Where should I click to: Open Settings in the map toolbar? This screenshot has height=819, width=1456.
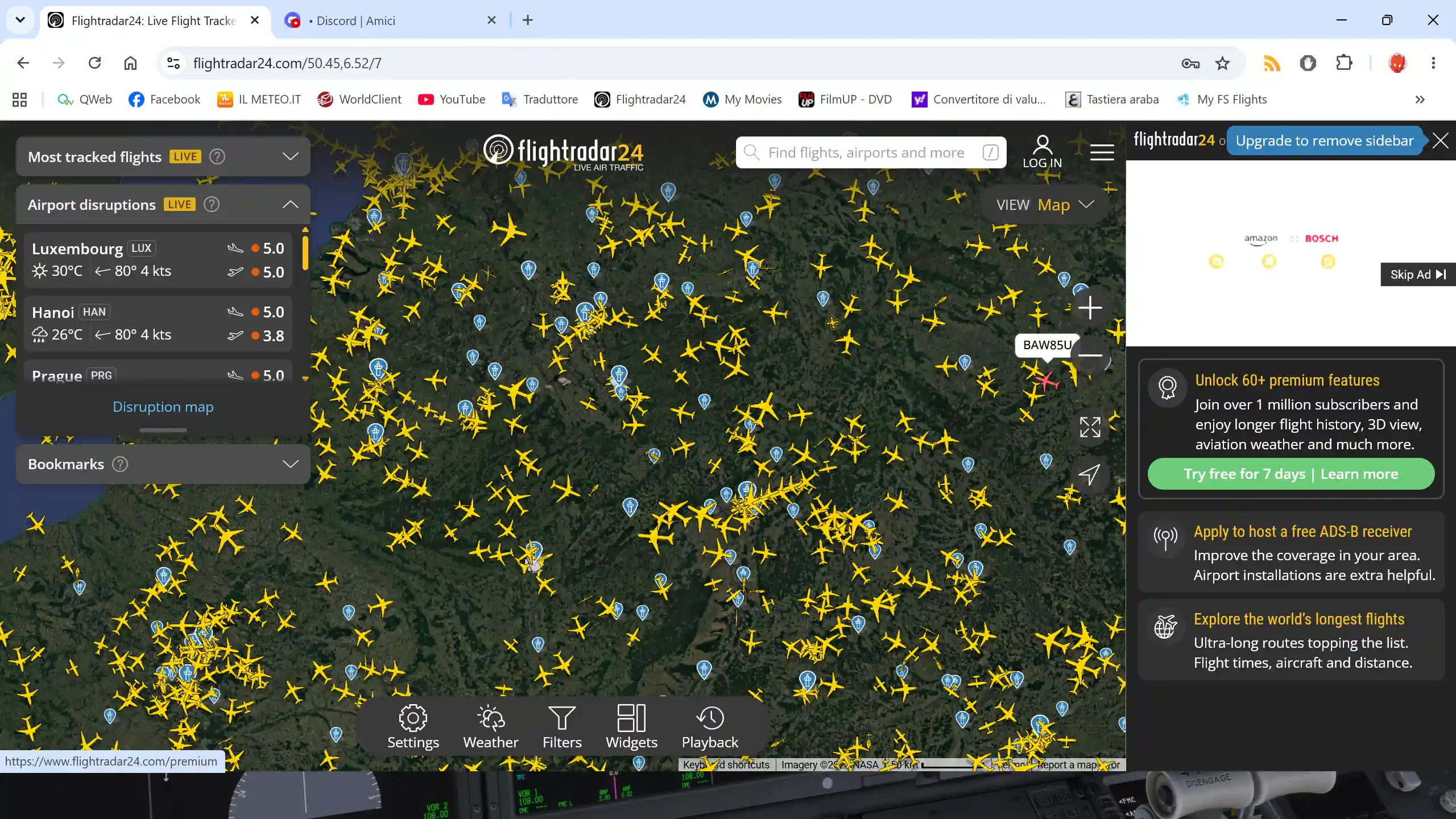(413, 727)
